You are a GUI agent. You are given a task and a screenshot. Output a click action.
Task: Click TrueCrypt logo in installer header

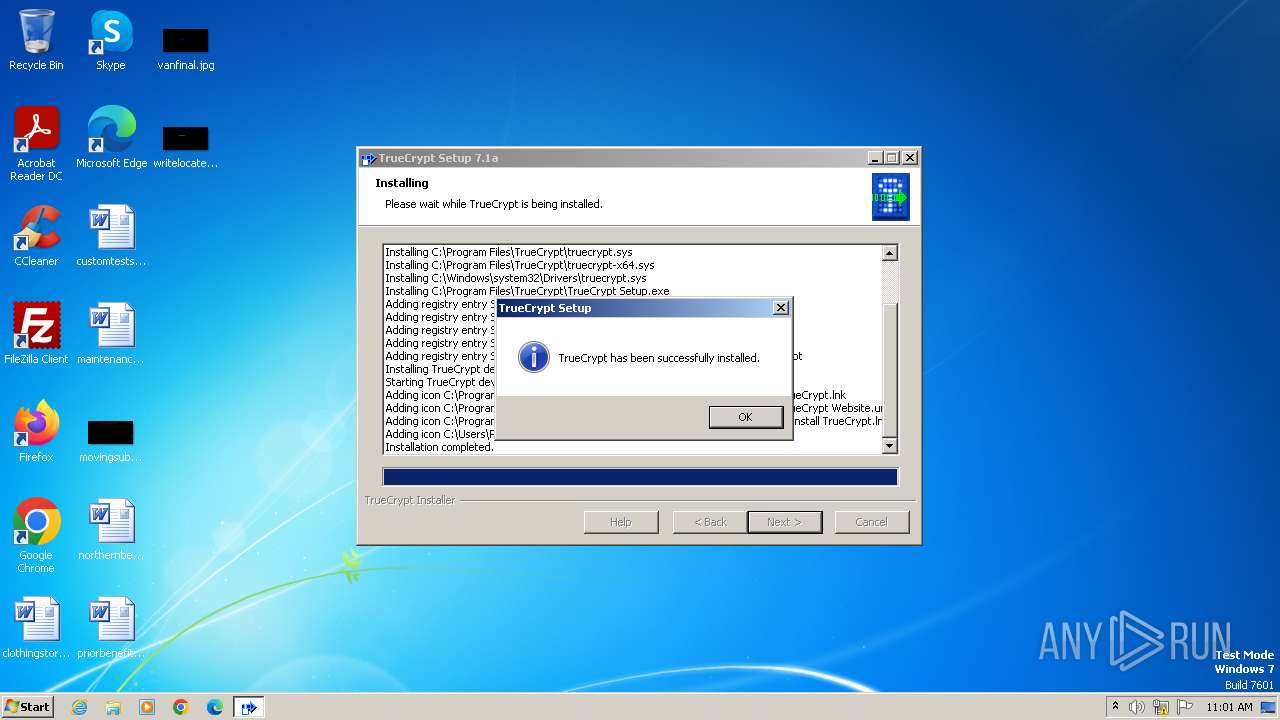(x=890, y=197)
